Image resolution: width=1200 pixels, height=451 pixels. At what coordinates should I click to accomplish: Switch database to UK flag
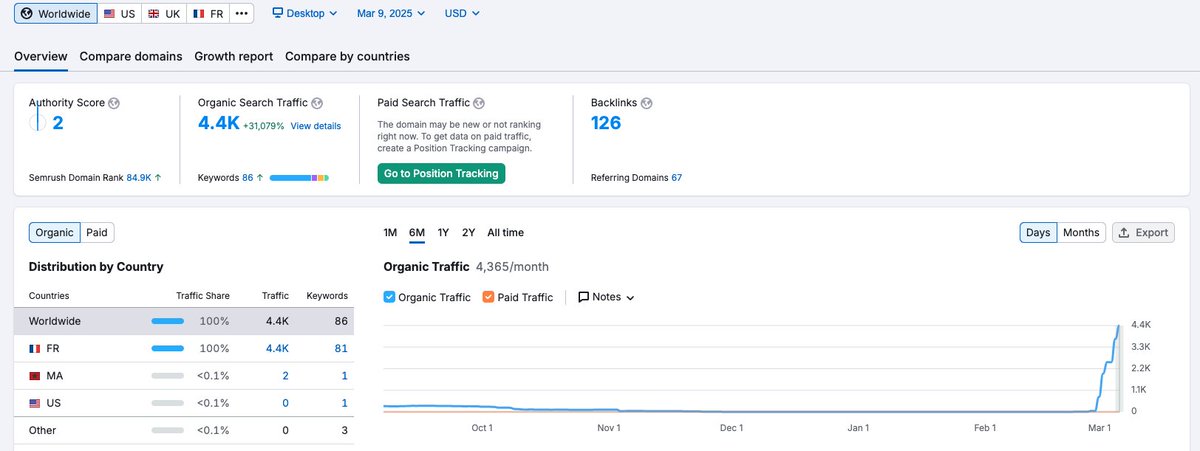pyautogui.click(x=163, y=14)
